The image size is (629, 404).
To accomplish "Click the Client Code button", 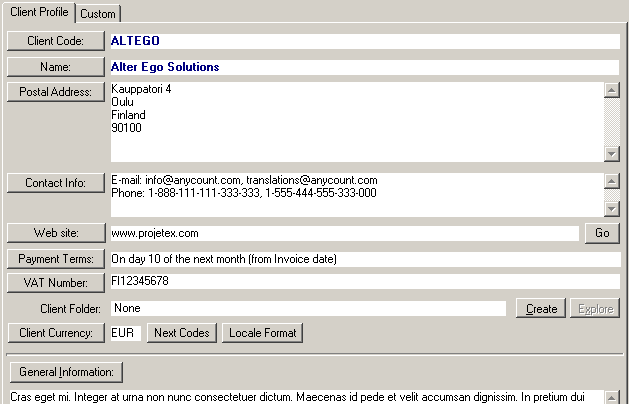I will pyautogui.click(x=55, y=41).
